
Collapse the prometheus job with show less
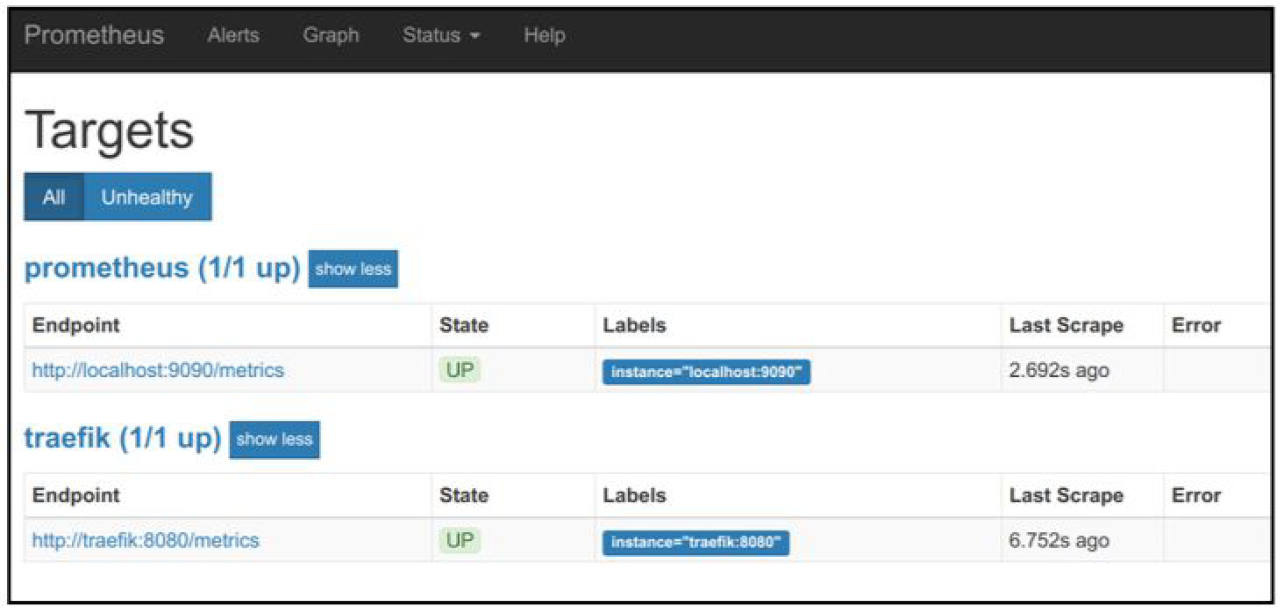coord(353,269)
